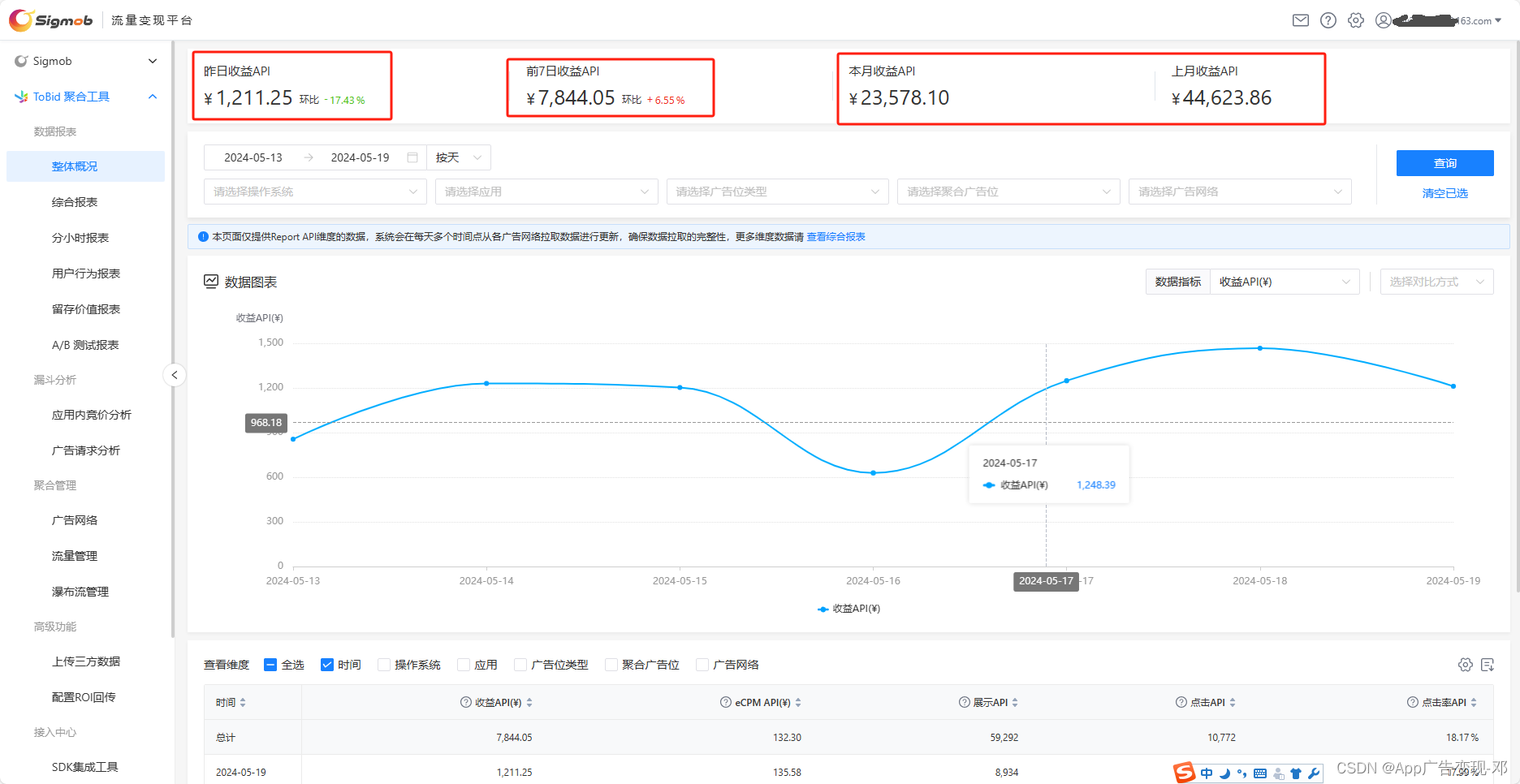Image resolution: width=1520 pixels, height=784 pixels.
Task: Open the 请选择应用 dropdown
Action: coord(546,192)
